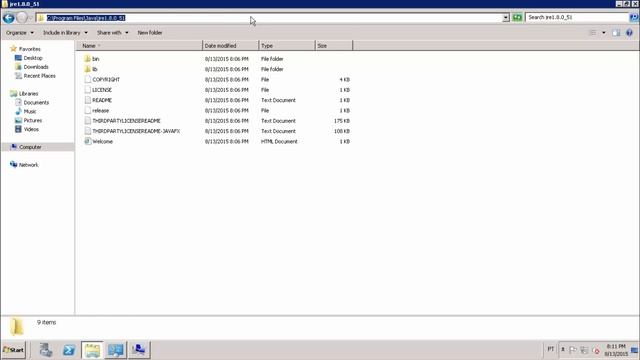The width and height of the screenshot is (640, 360).
Task: Click the Action Center flag tray icon
Action: [x=573, y=350]
